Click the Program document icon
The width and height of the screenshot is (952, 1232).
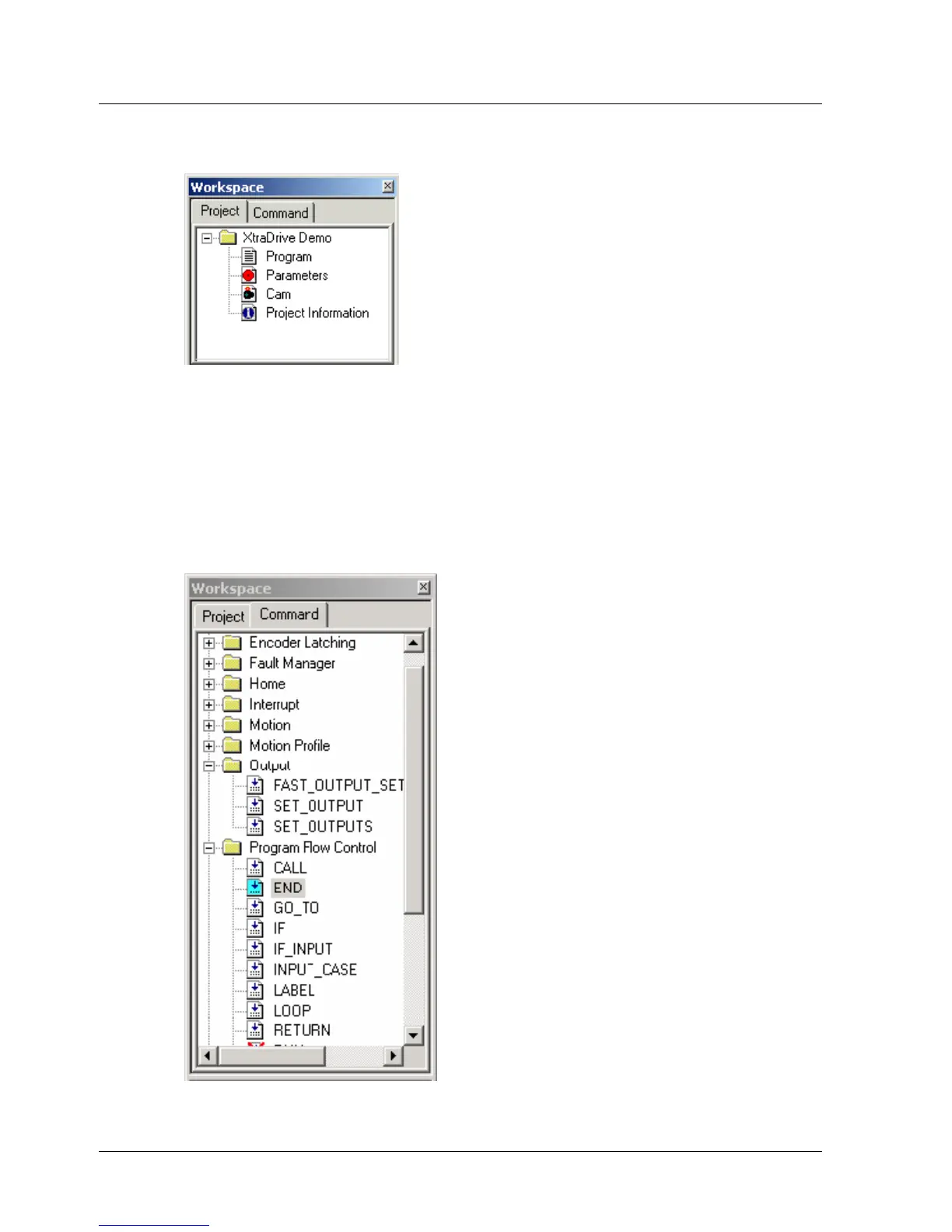pyautogui.click(x=249, y=257)
